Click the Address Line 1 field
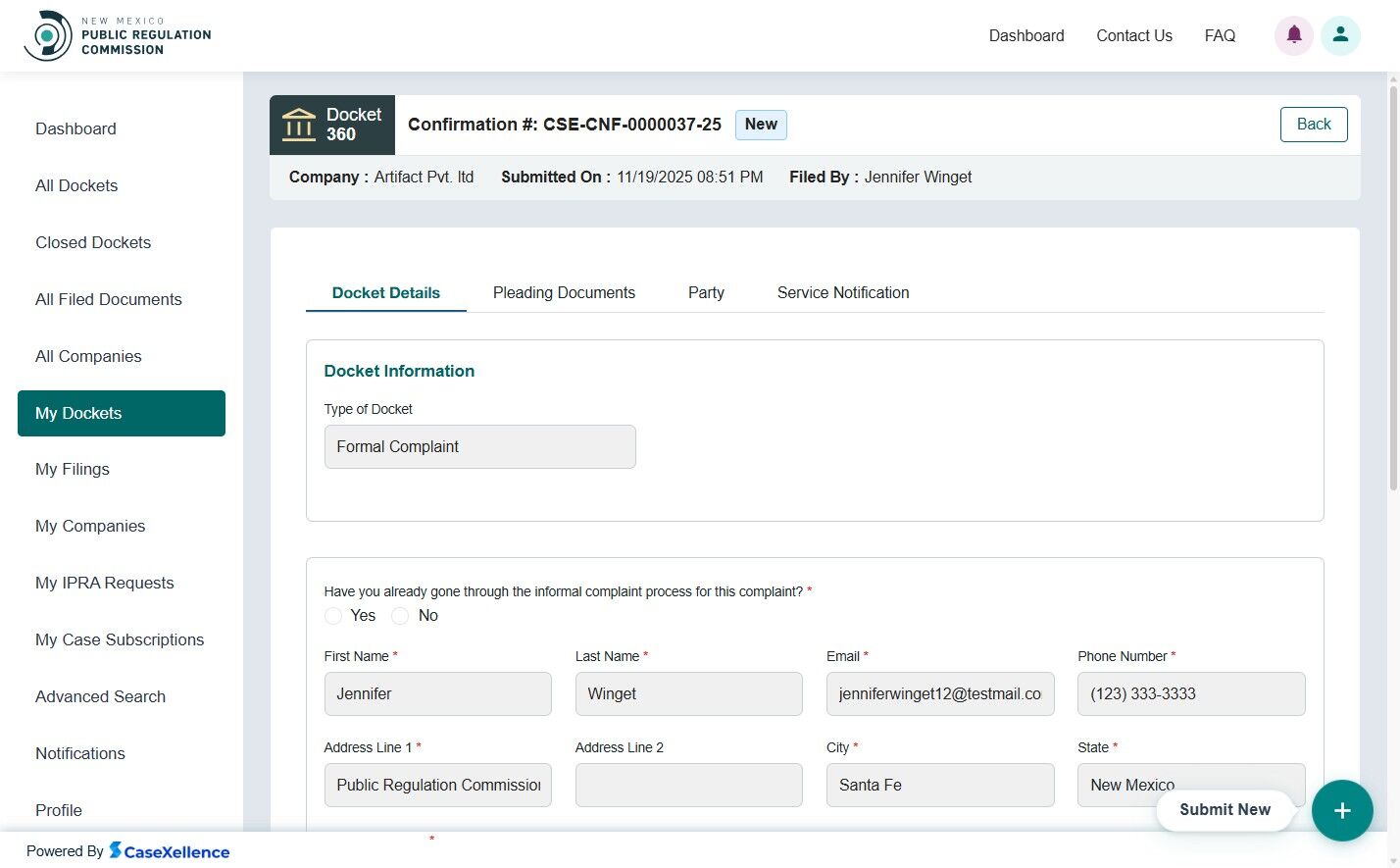This screenshot has width=1400, height=868. tap(437, 785)
